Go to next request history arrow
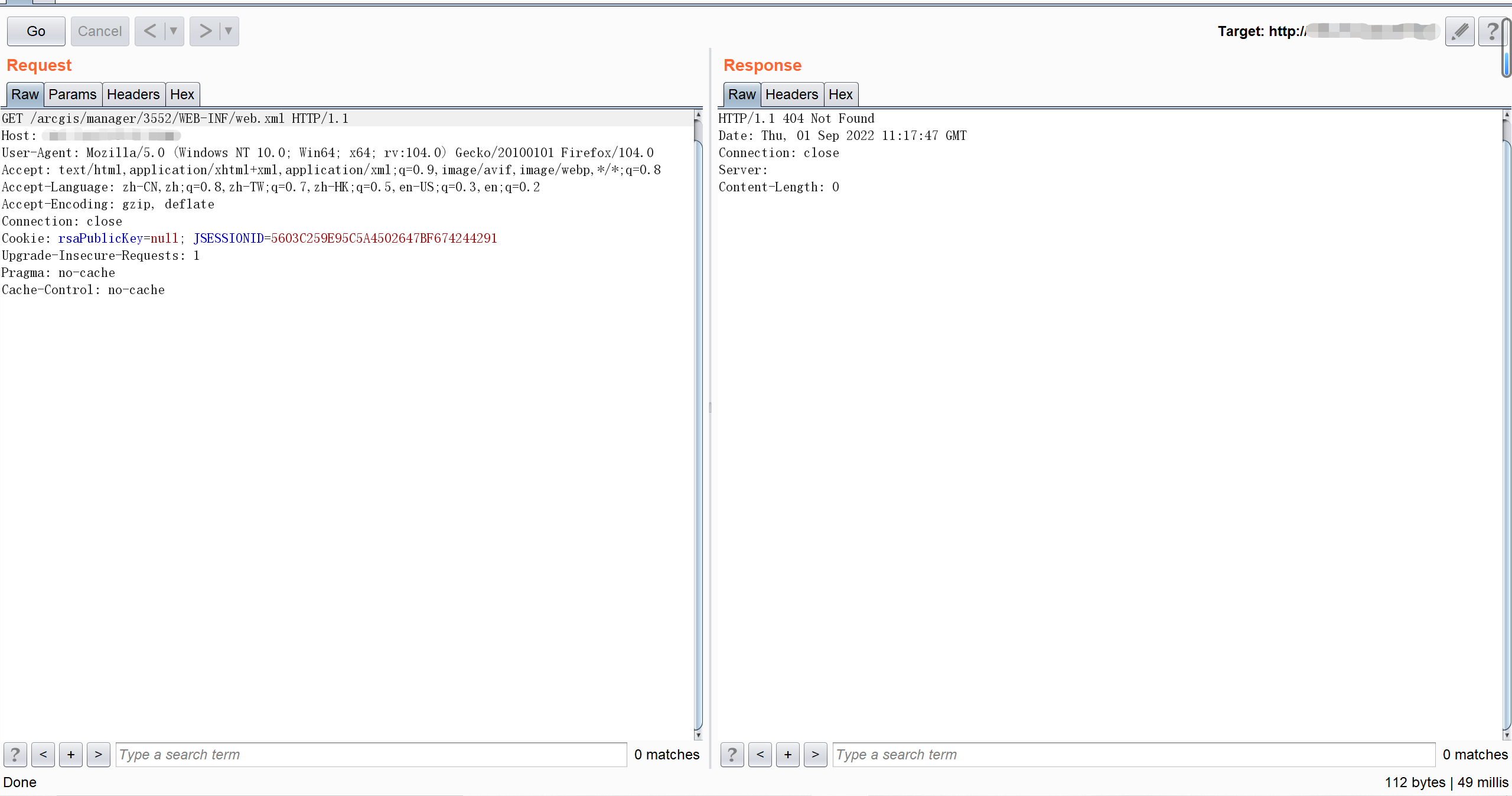 205,31
